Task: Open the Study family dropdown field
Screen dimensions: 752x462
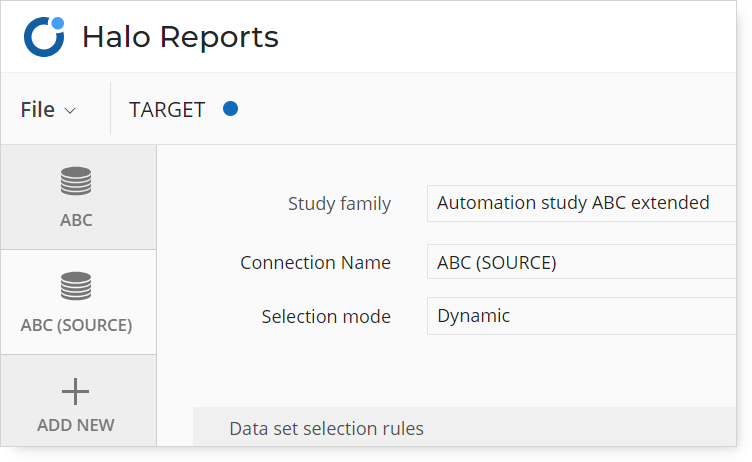Action: (x=581, y=203)
